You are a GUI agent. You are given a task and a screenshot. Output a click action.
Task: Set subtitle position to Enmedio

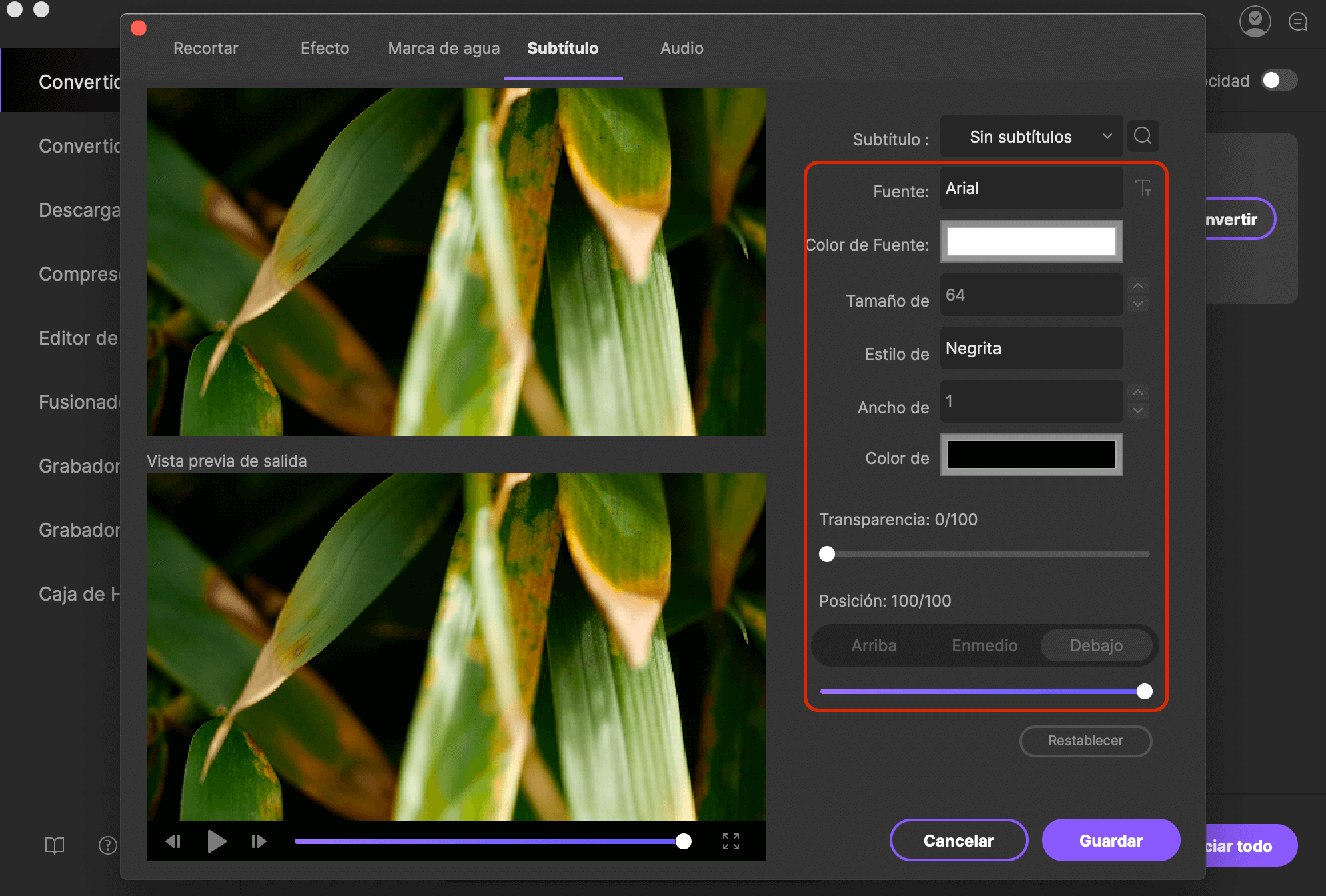click(984, 645)
